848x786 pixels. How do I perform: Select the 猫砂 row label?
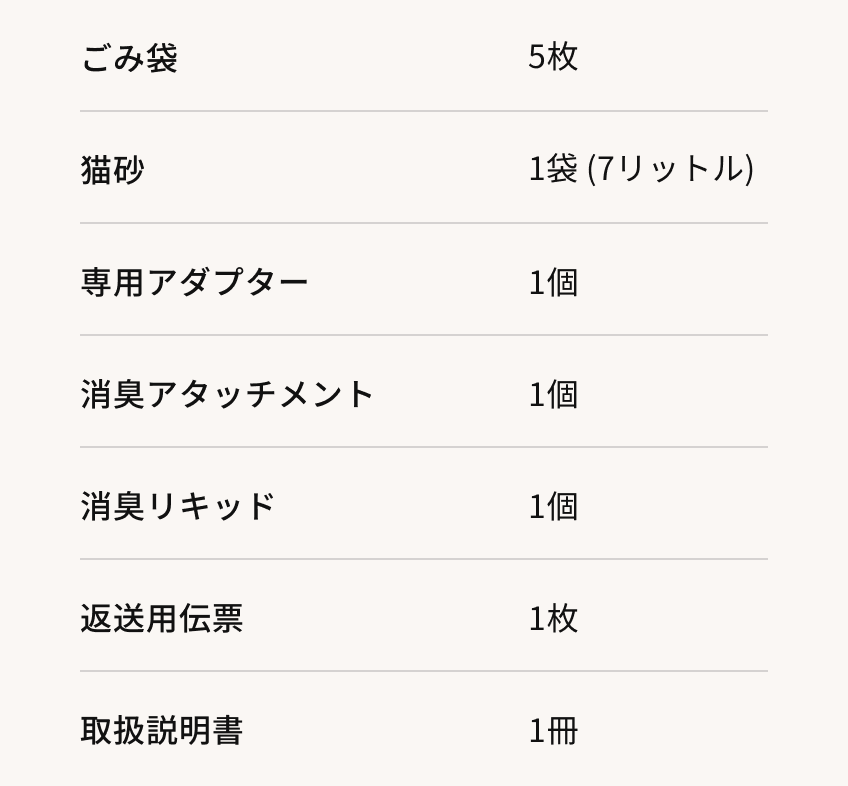(x=112, y=170)
